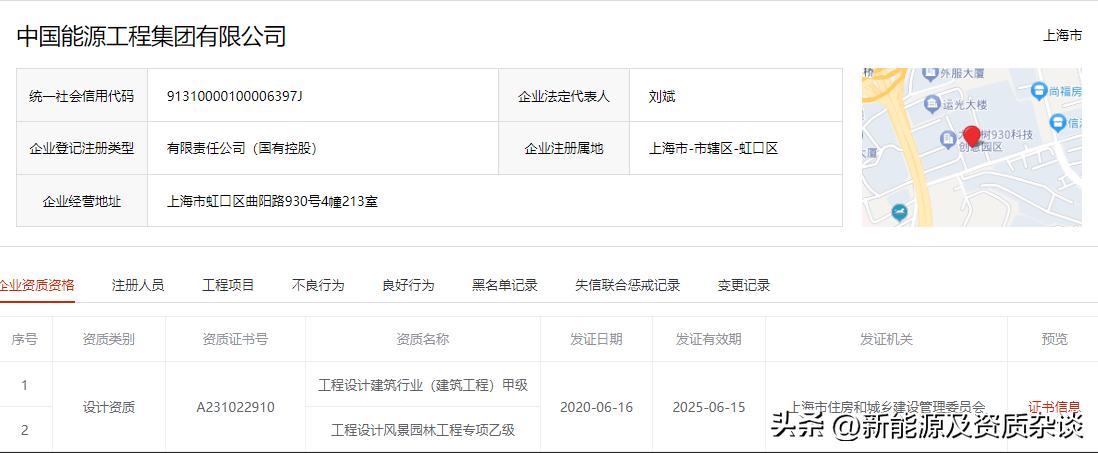Click the 信泽 marker icon on map
The height and width of the screenshot is (453, 1098).
[x=1057, y=123]
